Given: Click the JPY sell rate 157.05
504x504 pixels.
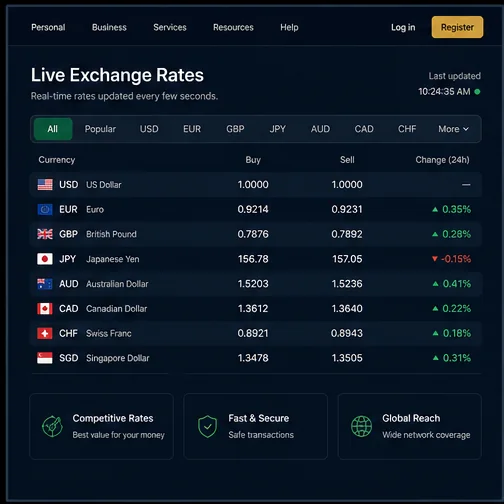Looking at the screenshot, I should coord(347,259).
